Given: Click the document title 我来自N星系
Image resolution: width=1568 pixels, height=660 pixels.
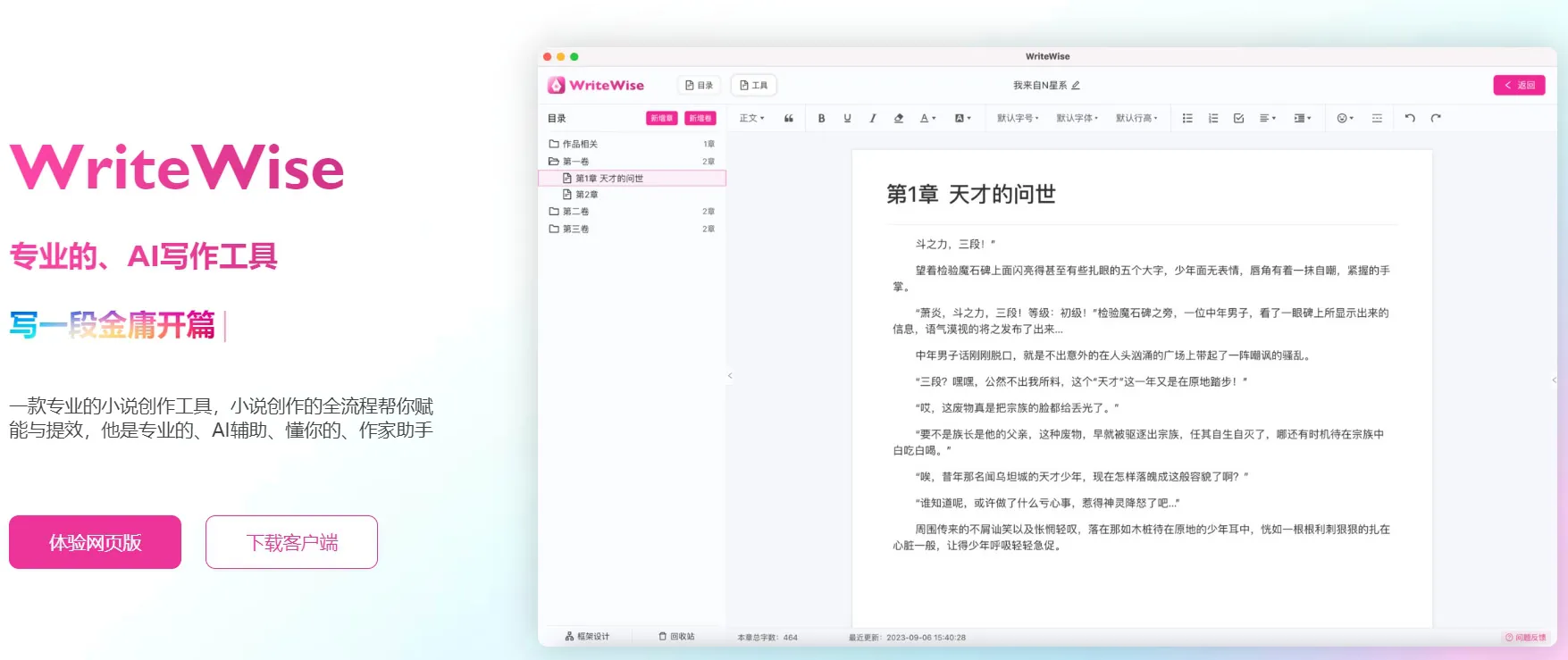Looking at the screenshot, I should click(1040, 86).
